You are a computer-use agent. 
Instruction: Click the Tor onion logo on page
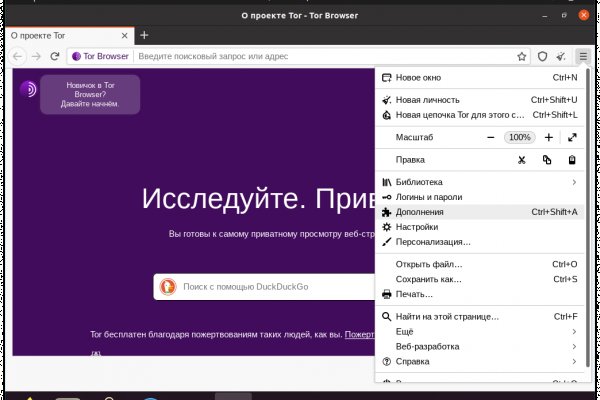pos(29,89)
